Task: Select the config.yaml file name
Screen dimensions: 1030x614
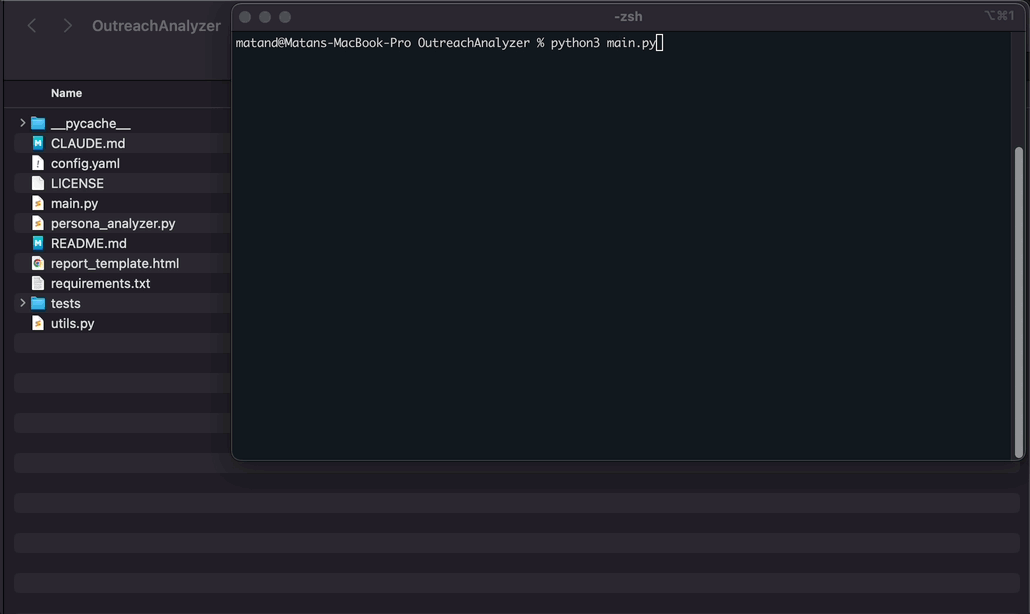Action: coord(85,163)
